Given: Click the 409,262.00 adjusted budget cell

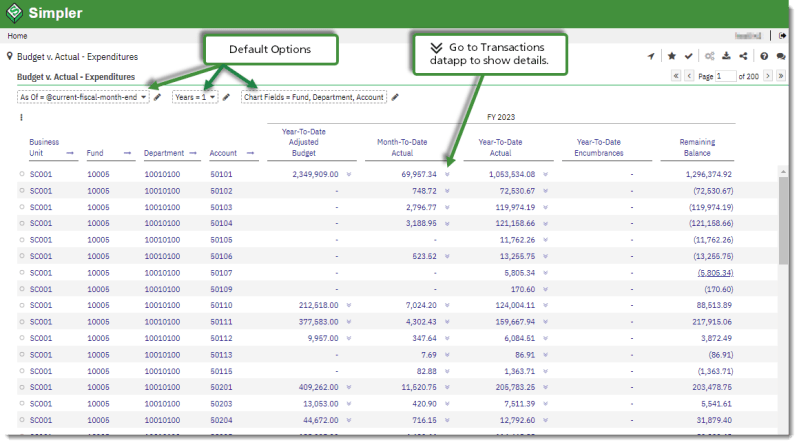Looking at the screenshot, I should pos(318,387).
